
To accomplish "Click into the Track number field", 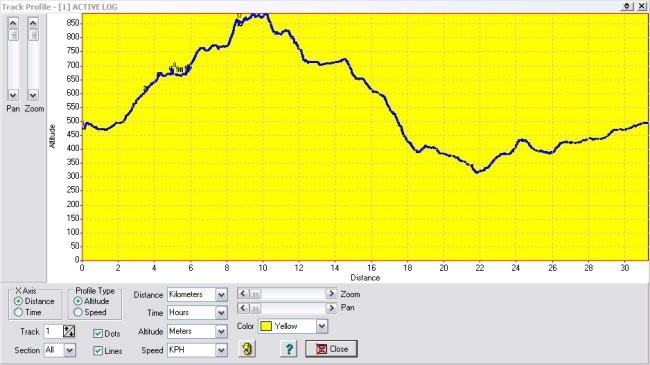I will pyautogui.click(x=53, y=331).
